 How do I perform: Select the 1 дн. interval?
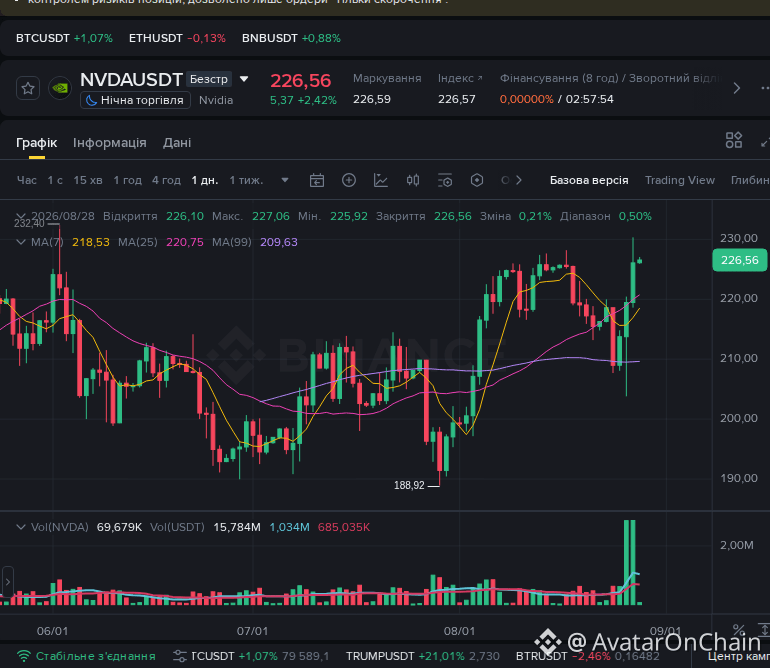click(205, 180)
